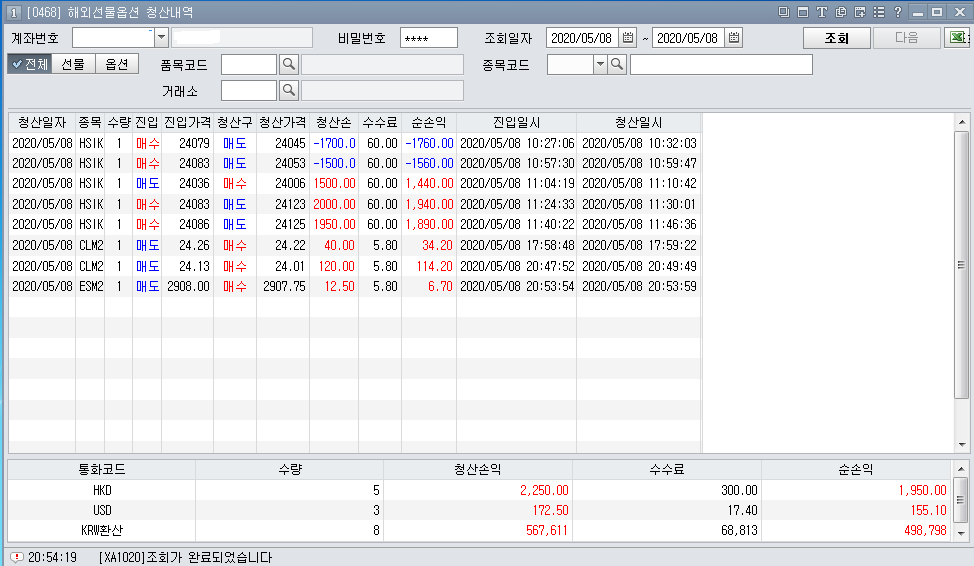Image resolution: width=974 pixels, height=566 pixels.
Task: Click the 청산일자 column header
Action: click(42, 122)
